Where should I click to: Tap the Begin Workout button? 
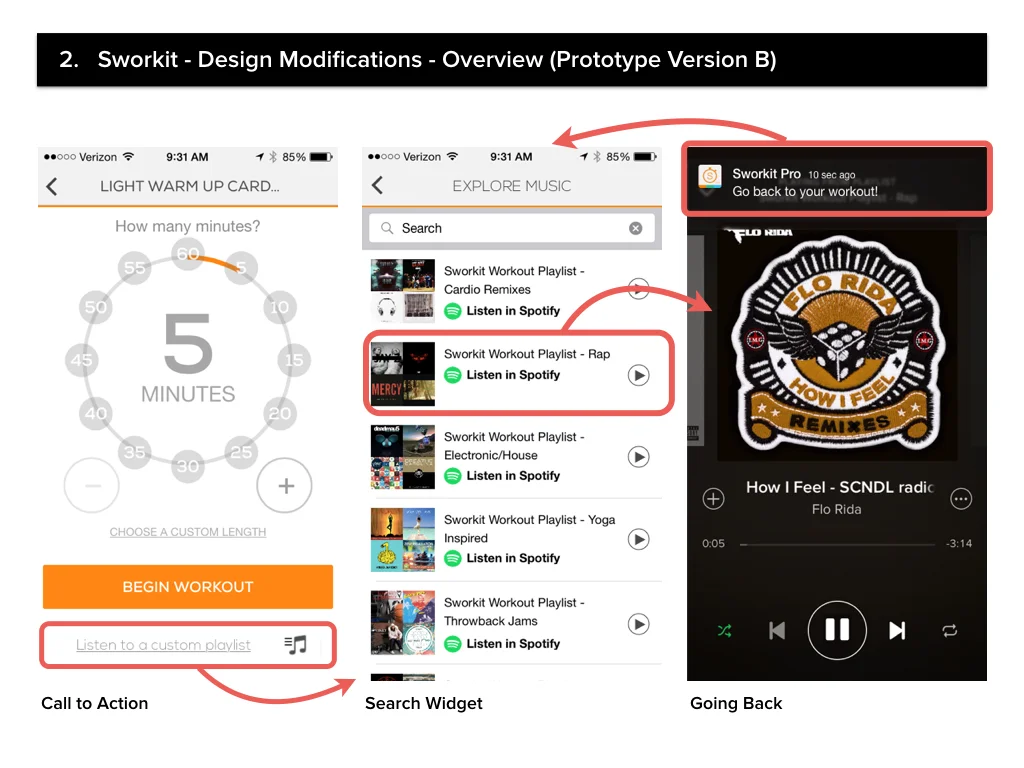(x=188, y=586)
